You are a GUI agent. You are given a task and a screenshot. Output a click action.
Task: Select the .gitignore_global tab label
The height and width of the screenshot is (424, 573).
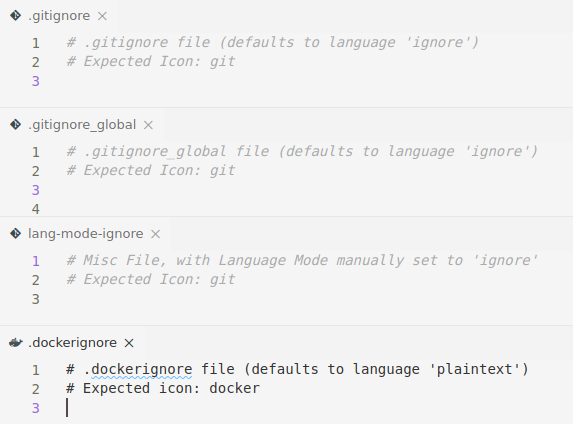point(82,125)
